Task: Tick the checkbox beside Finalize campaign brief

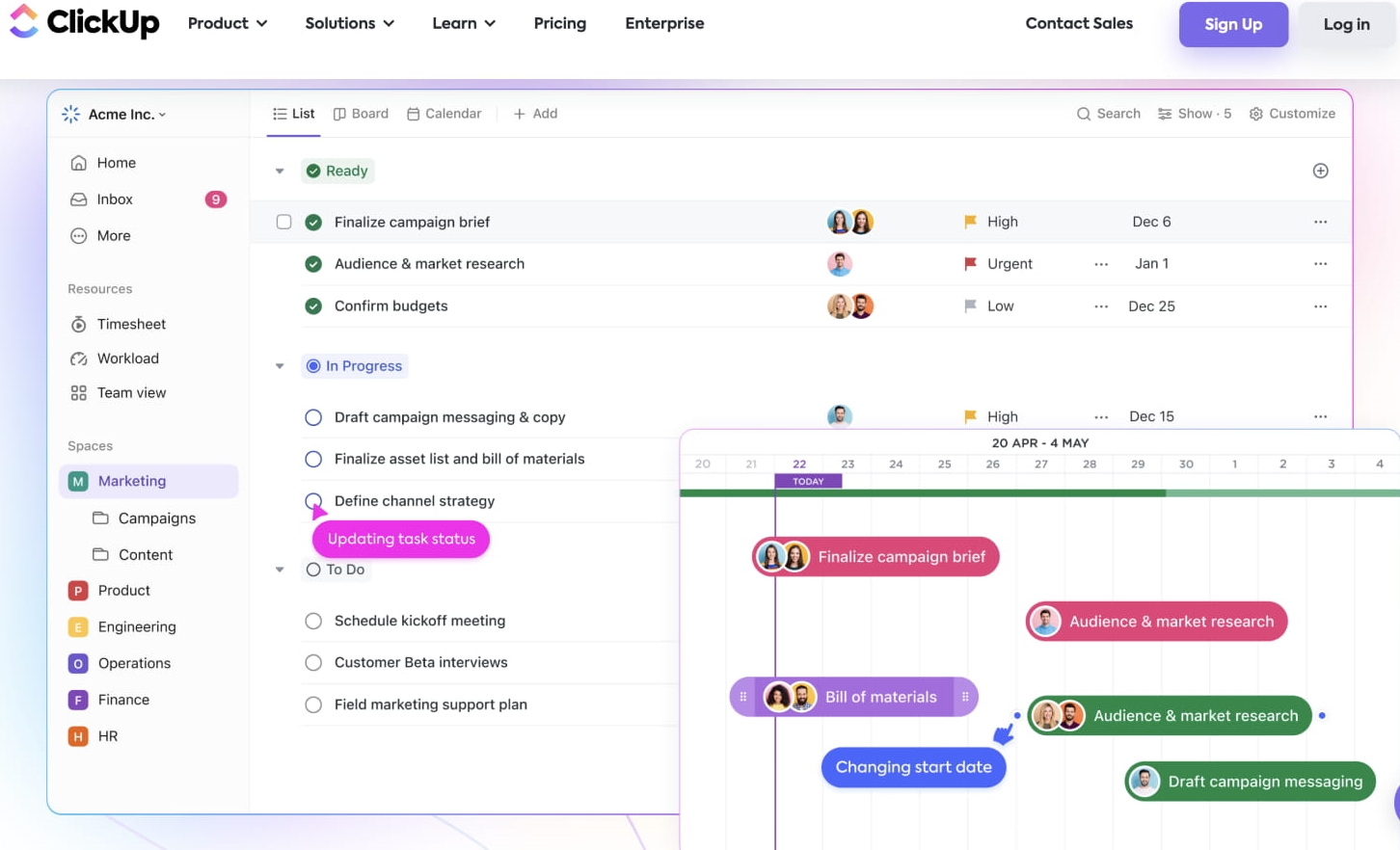Action: pyautogui.click(x=283, y=222)
